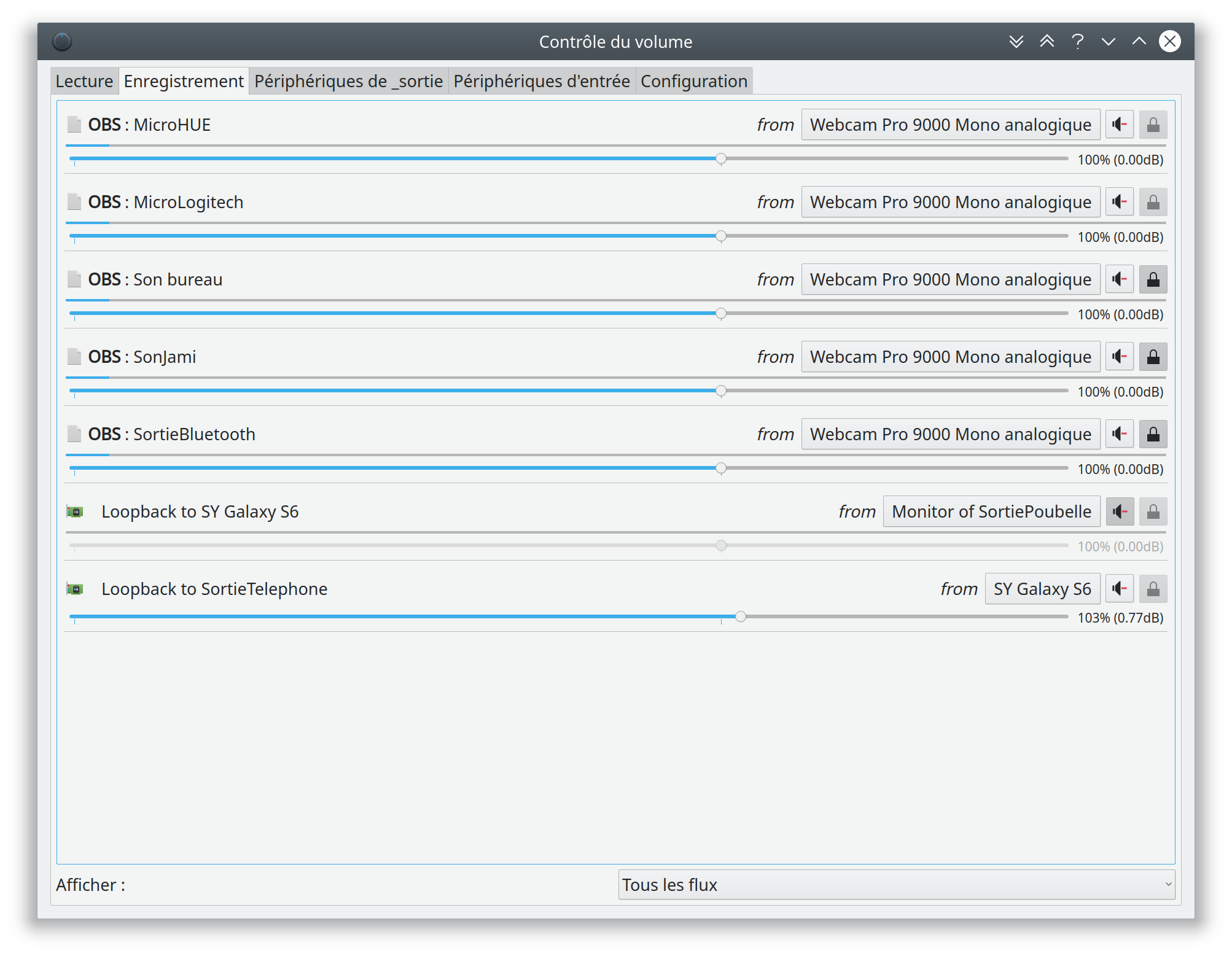Unlock channels for OBS : Son bureau

pyautogui.click(x=1153, y=279)
